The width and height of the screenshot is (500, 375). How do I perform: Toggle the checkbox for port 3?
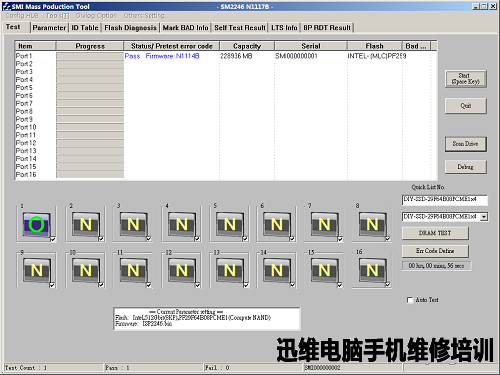[x=149, y=239]
